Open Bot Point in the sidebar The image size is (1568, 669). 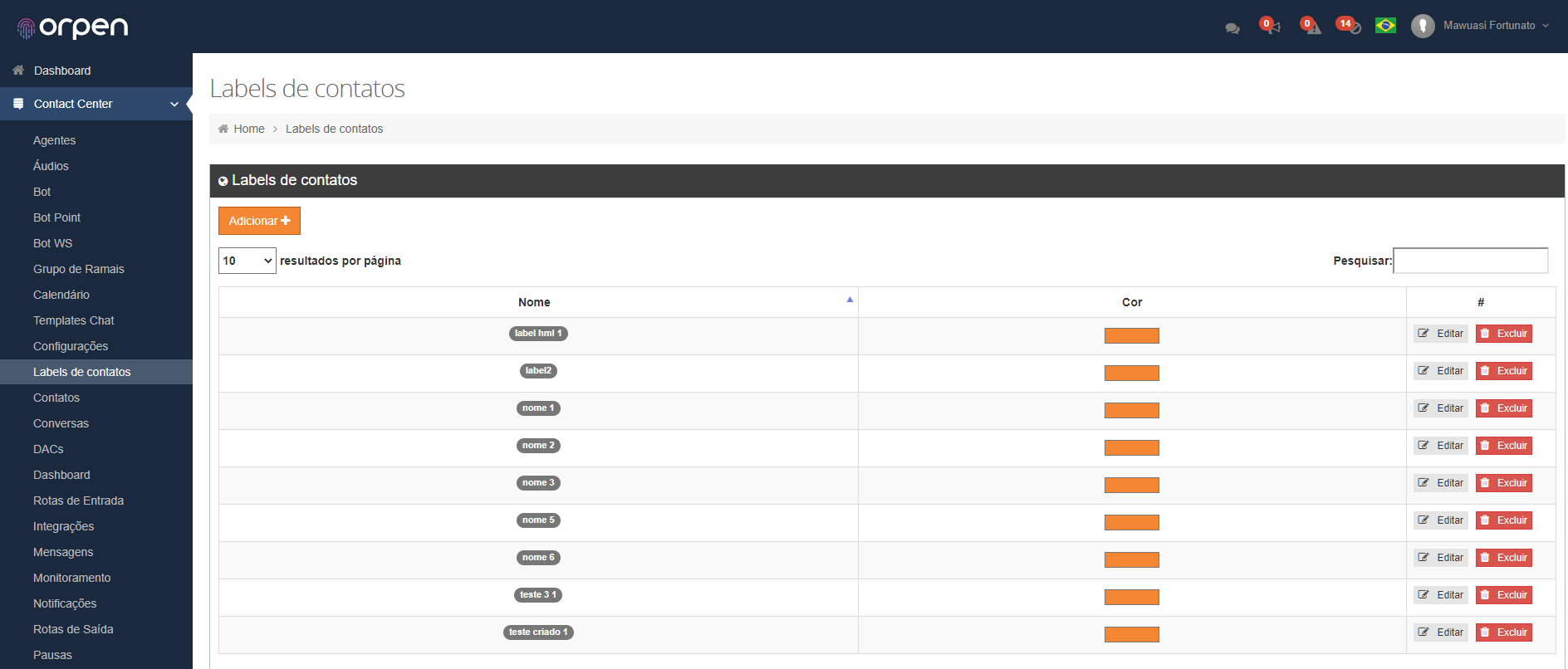tap(56, 217)
